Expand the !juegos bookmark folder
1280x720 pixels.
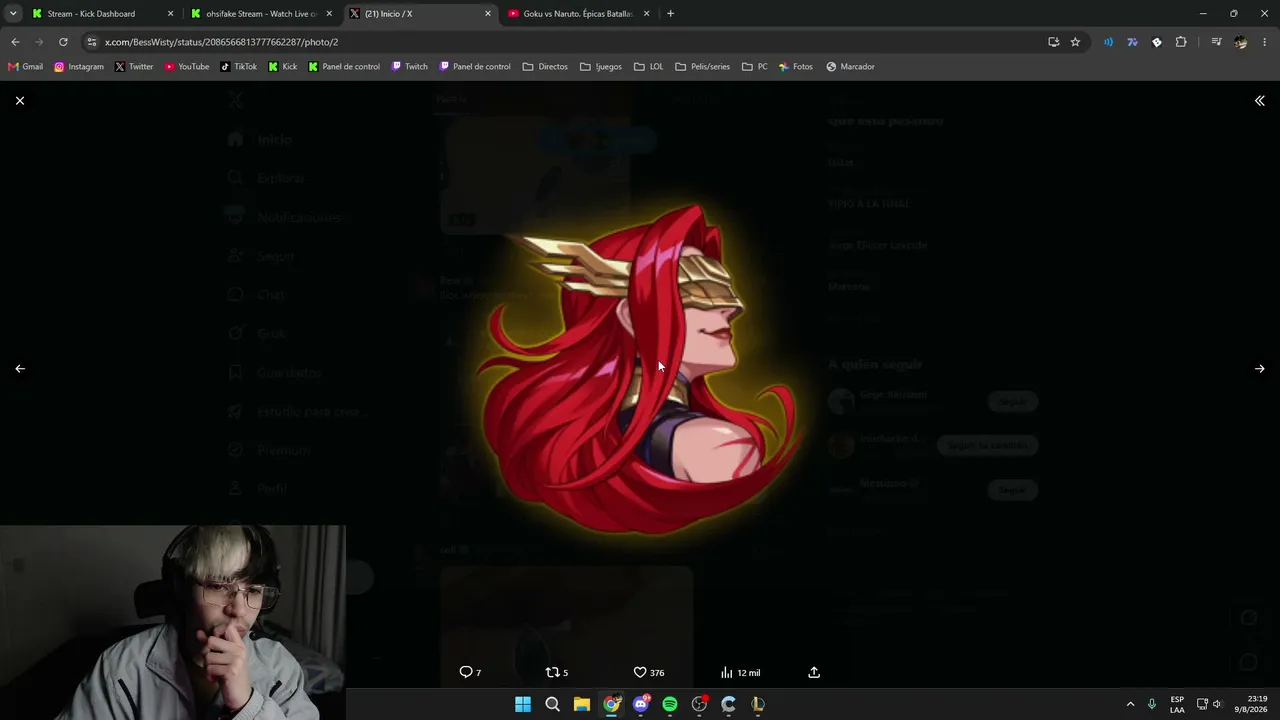tap(601, 67)
